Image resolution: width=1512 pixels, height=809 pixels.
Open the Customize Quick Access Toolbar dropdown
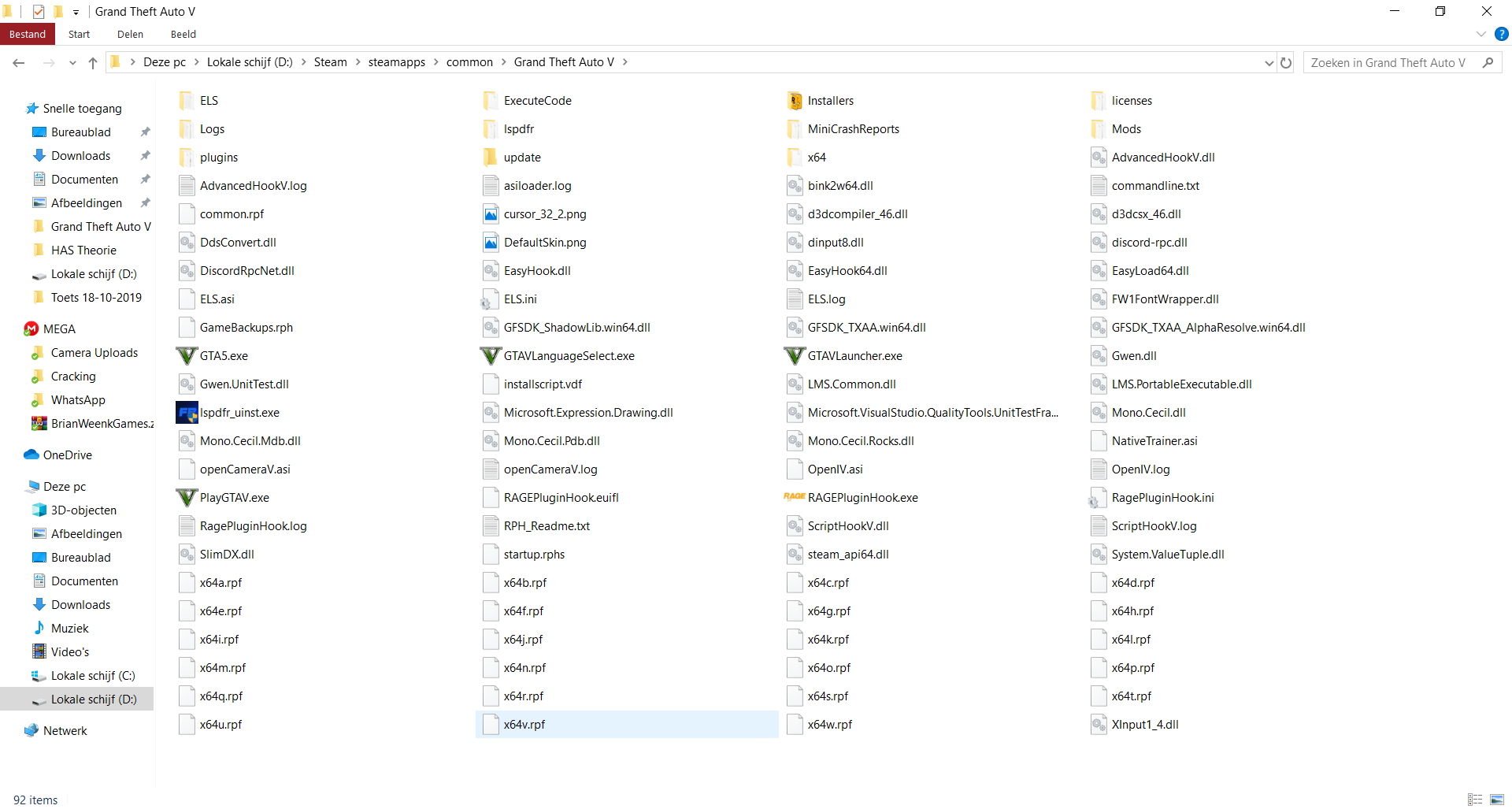(x=76, y=12)
